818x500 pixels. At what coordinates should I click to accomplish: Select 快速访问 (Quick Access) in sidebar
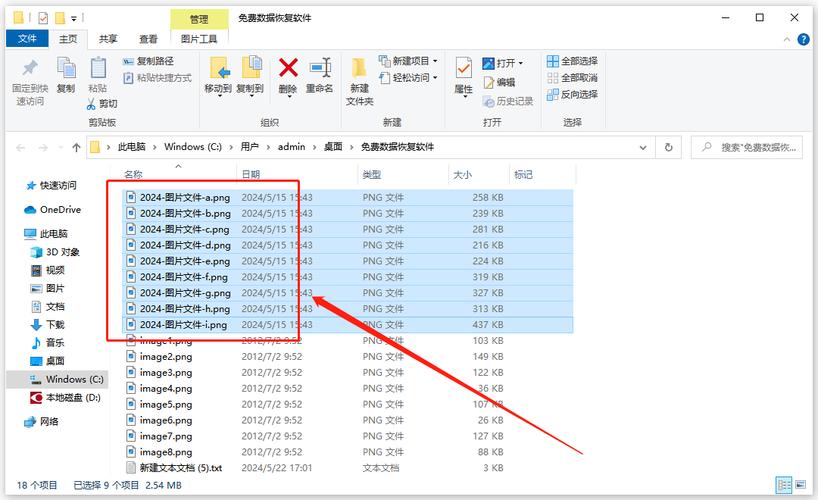tap(51, 185)
